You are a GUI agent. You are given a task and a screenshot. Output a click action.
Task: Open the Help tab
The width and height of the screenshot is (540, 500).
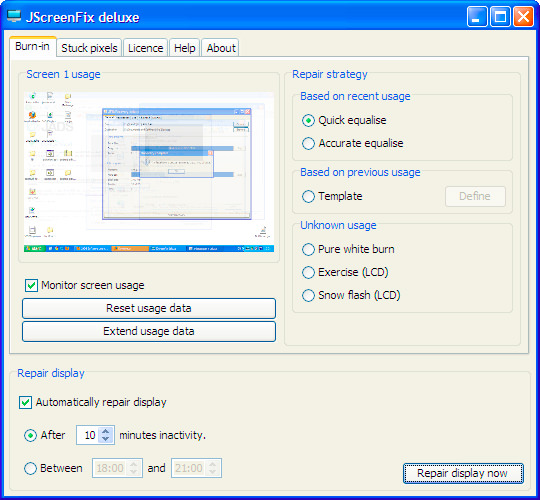pyautogui.click(x=185, y=48)
